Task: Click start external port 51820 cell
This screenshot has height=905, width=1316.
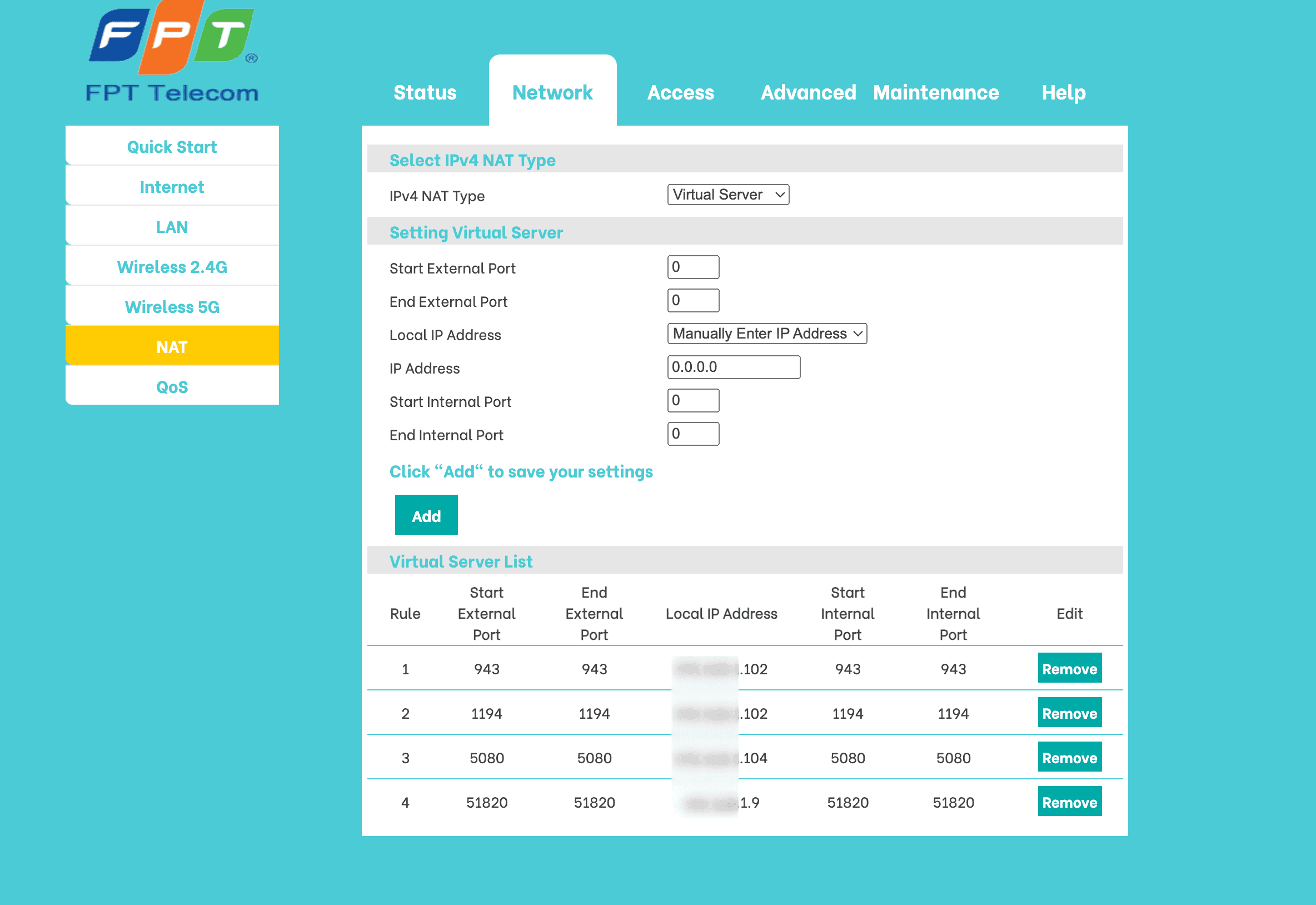Action: tap(487, 802)
